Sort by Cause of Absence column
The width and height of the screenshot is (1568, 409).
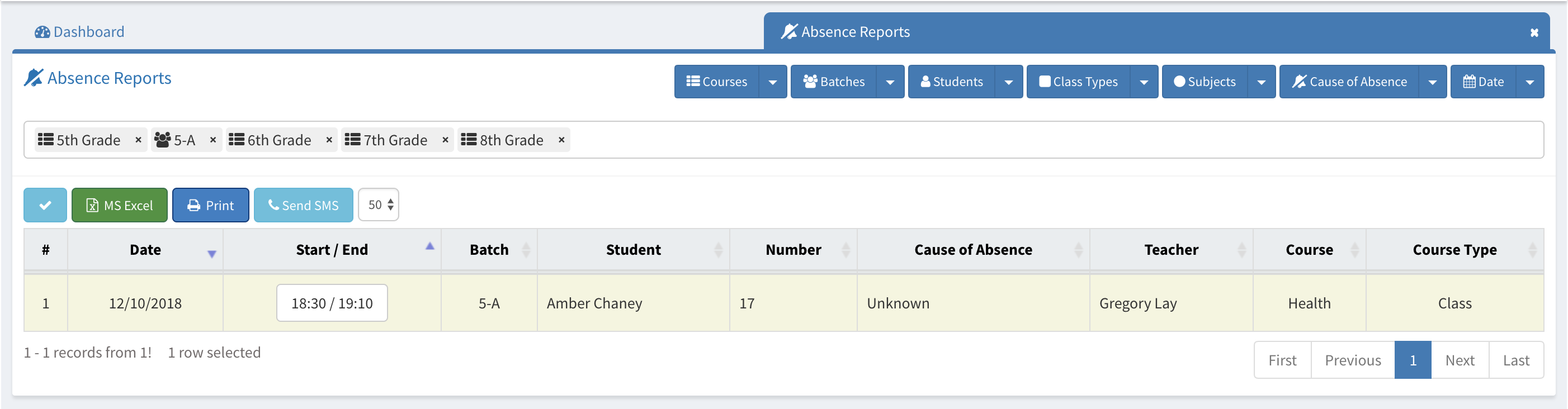click(972, 250)
